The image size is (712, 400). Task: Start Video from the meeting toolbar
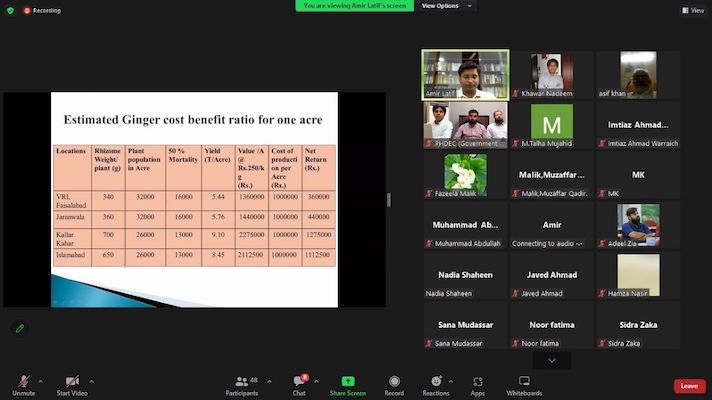[72, 384]
